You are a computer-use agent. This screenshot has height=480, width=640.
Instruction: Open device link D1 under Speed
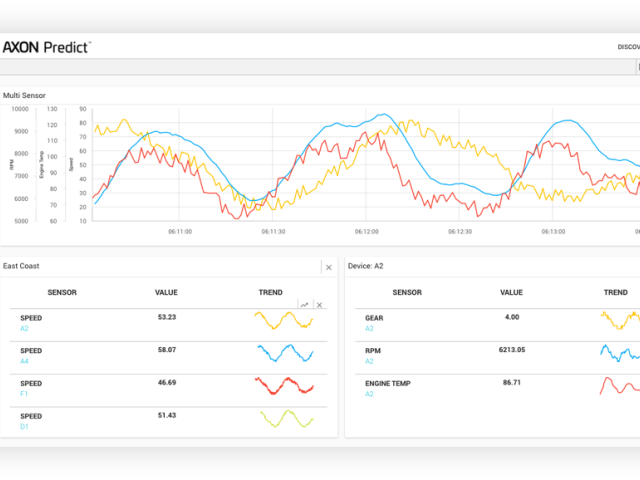point(25,427)
